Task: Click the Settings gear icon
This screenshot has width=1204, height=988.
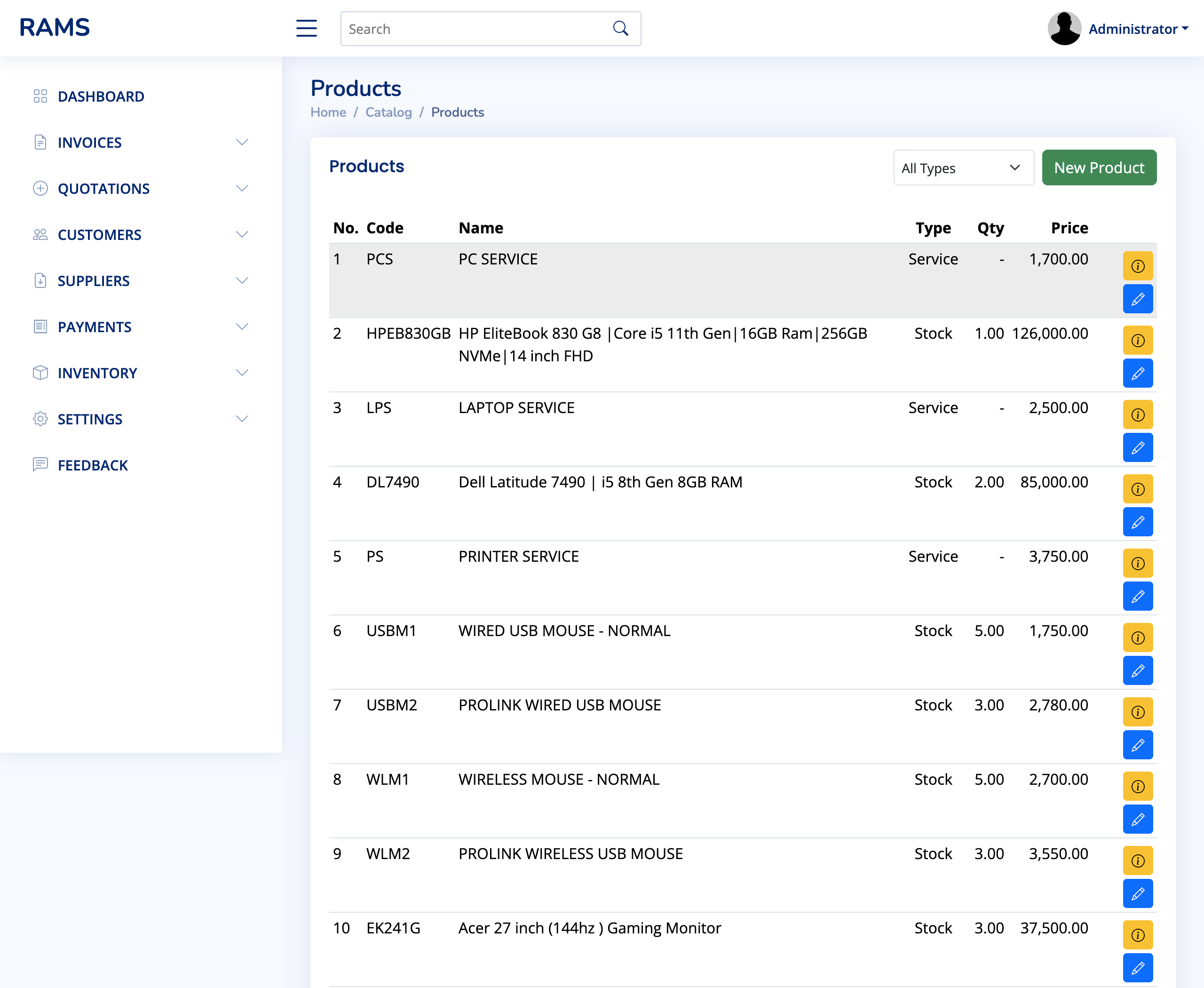Action: click(x=40, y=419)
